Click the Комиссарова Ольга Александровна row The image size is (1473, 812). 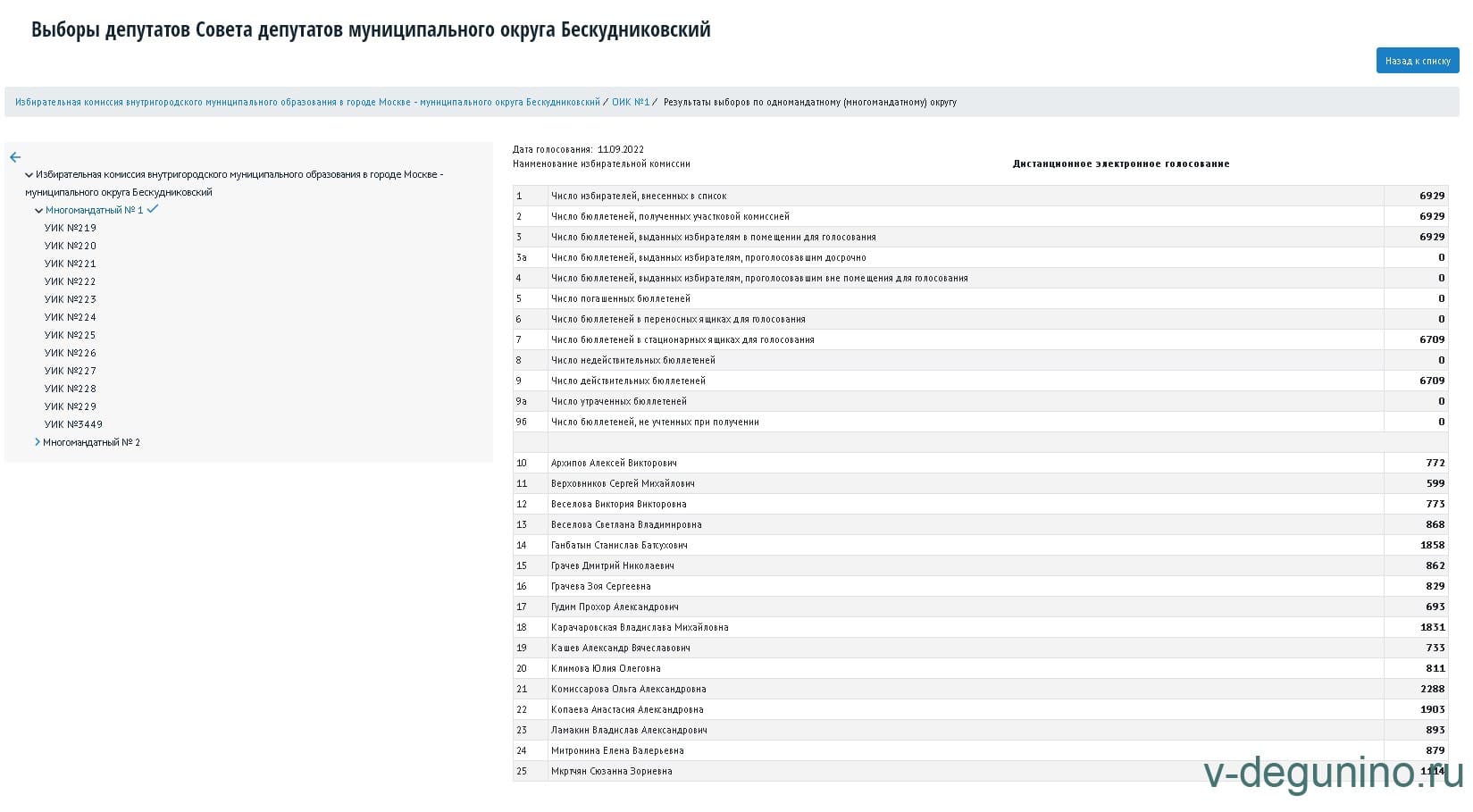tap(628, 689)
